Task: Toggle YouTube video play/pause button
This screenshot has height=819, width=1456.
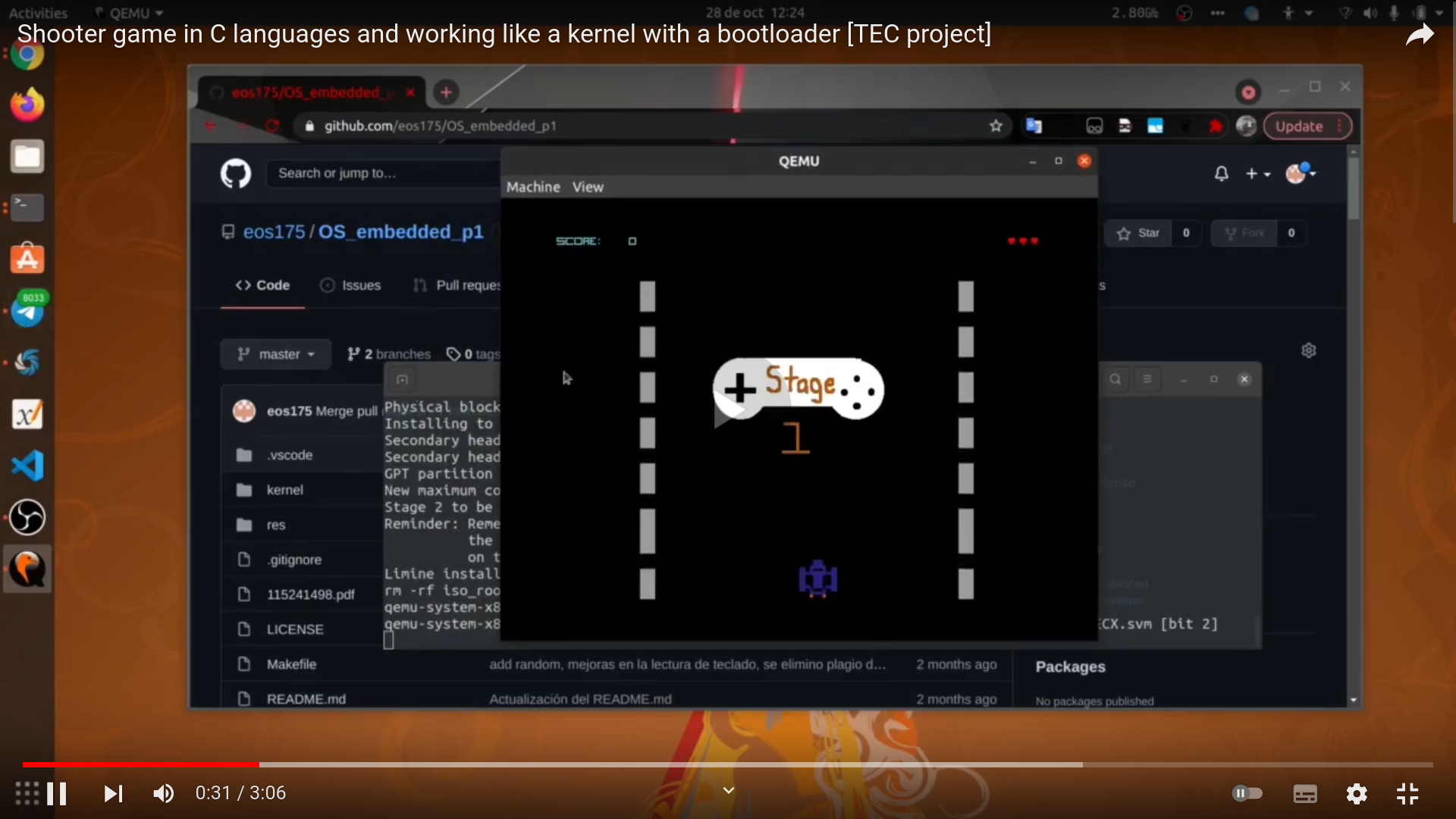Action: (x=57, y=793)
